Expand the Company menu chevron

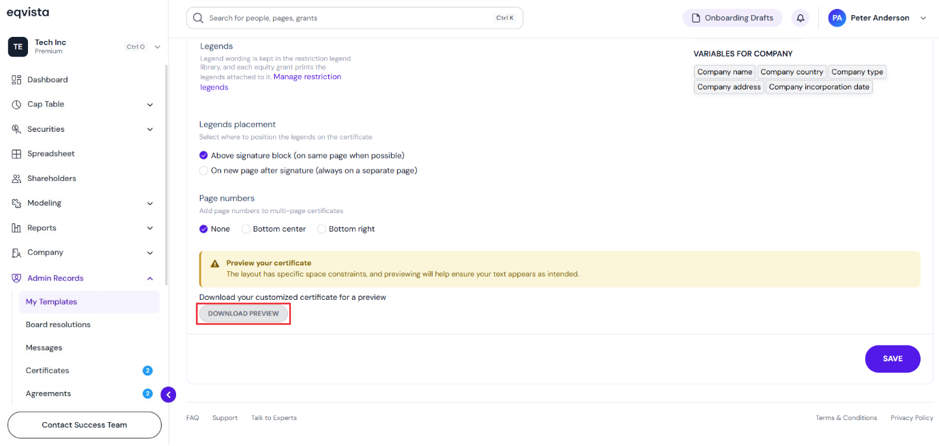click(150, 253)
